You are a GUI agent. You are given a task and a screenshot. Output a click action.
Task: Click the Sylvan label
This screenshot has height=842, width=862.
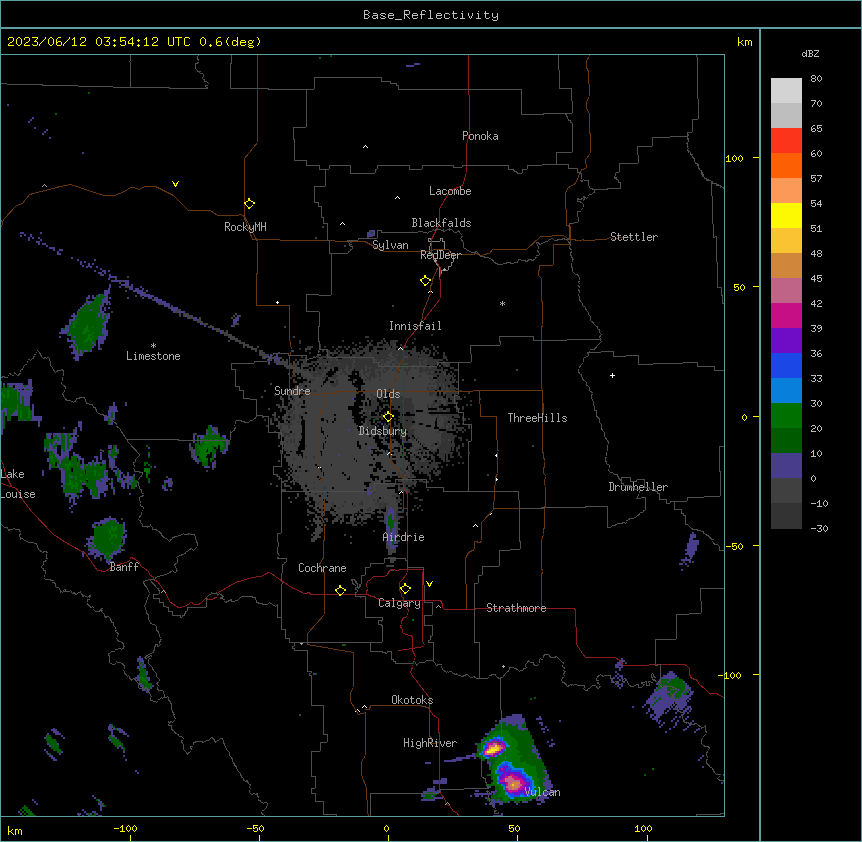390,245
